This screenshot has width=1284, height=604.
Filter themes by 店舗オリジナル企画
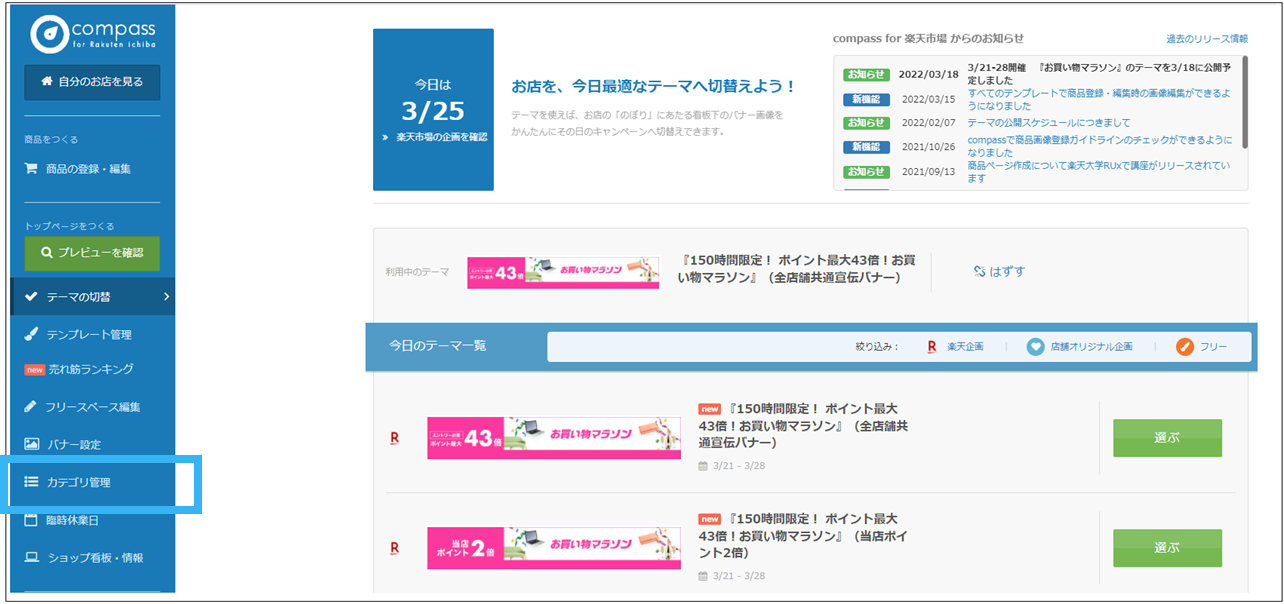(x=1080, y=347)
